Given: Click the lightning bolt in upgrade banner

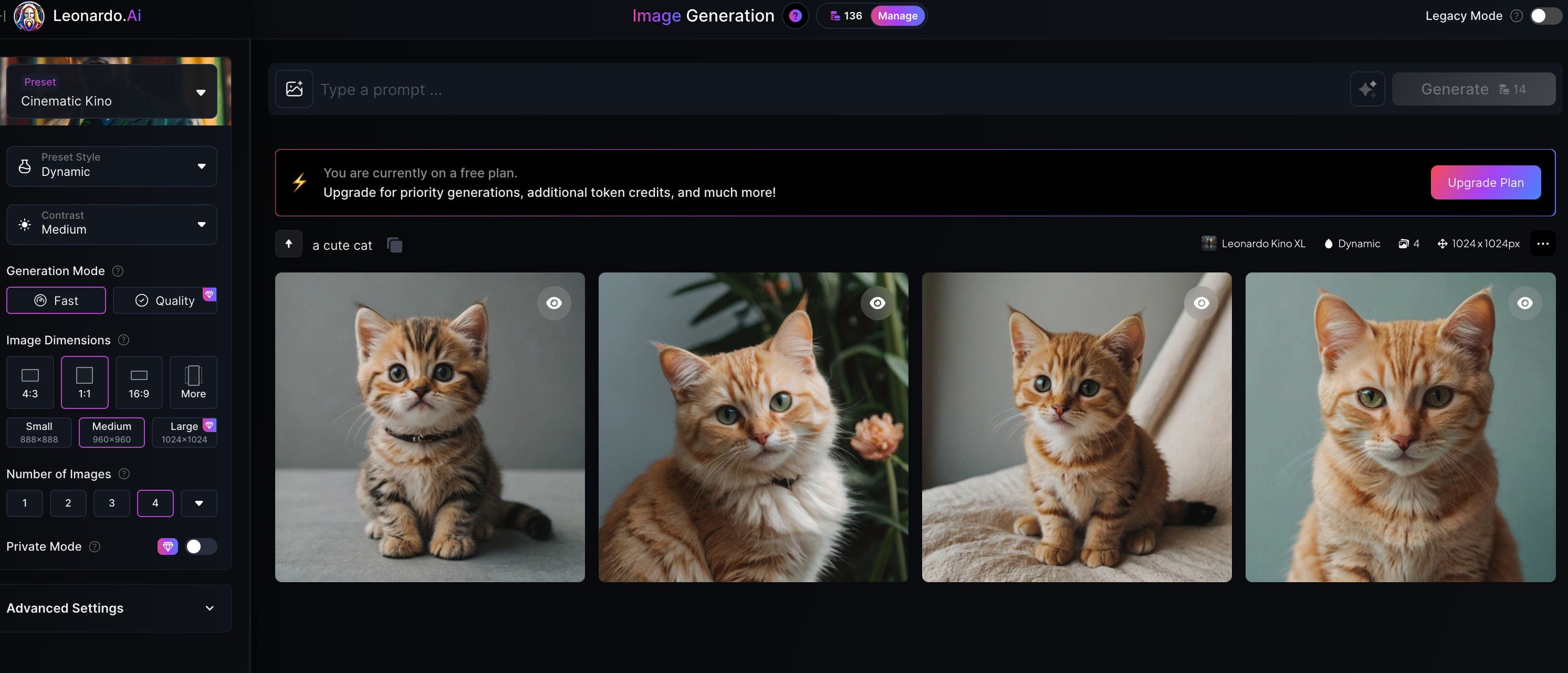Looking at the screenshot, I should click(299, 183).
